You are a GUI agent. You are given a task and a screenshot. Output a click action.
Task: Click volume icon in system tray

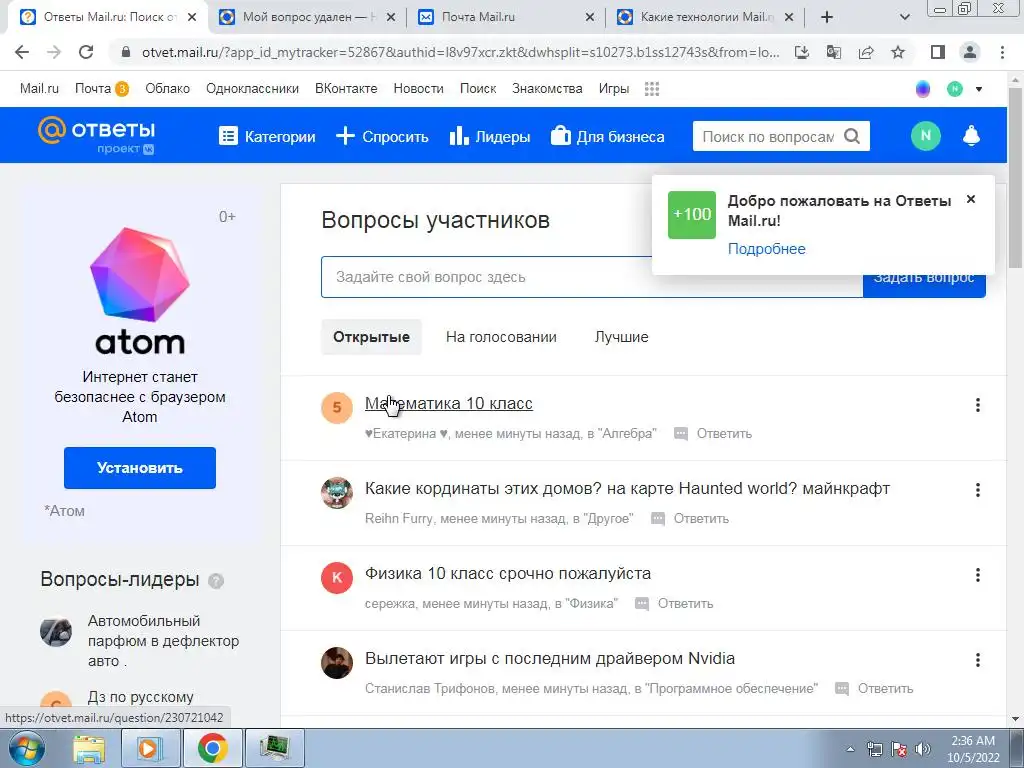923,748
